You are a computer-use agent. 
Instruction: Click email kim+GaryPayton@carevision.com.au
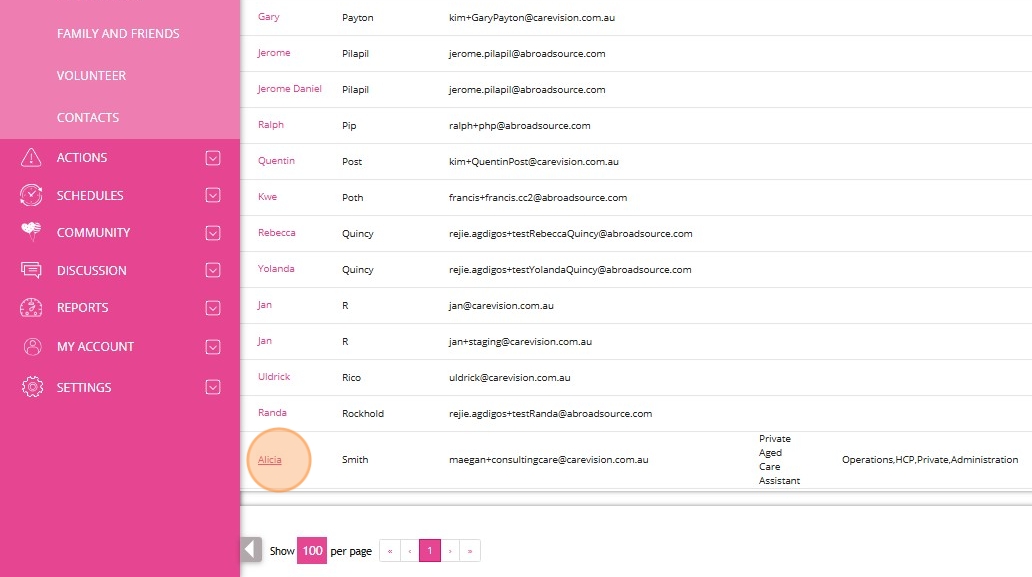point(532,18)
